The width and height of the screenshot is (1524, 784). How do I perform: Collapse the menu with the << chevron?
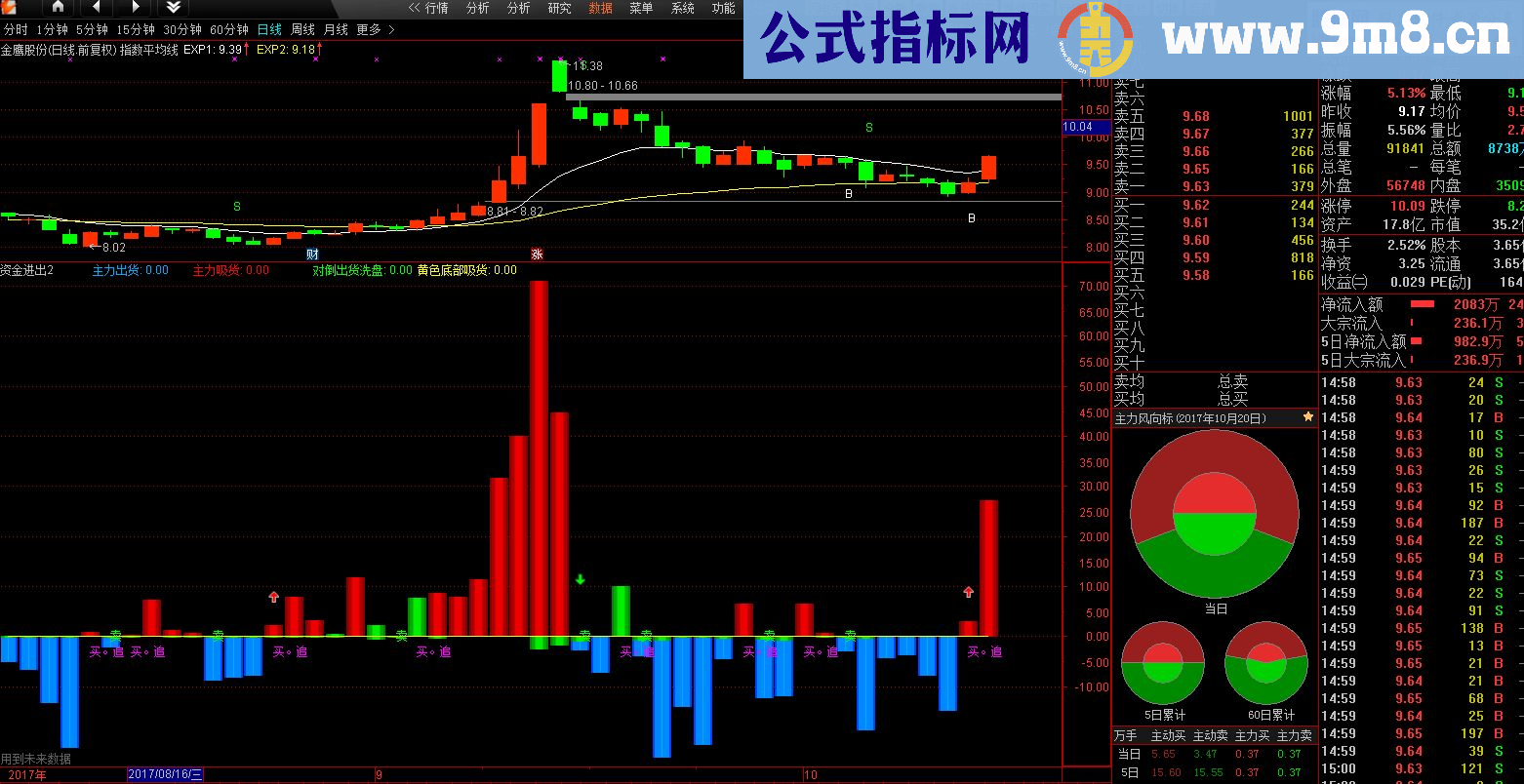tap(414, 8)
